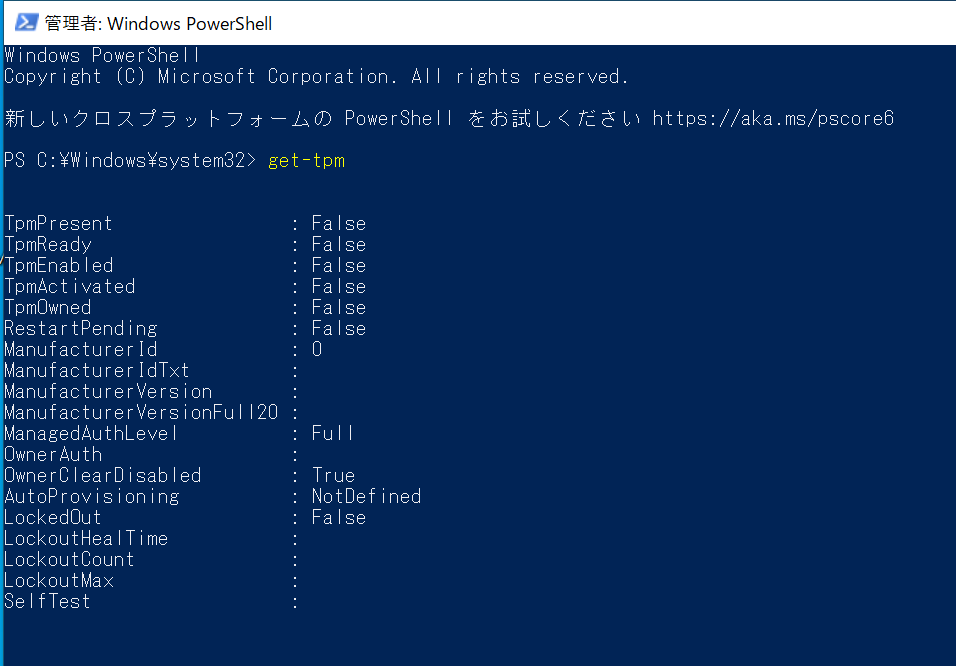Click the TpmEnabled property label

[59, 266]
